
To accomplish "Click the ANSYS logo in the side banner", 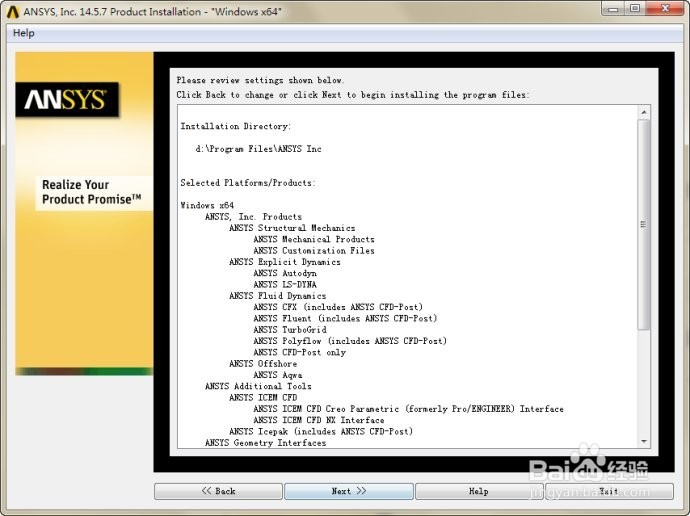I will [x=67, y=99].
